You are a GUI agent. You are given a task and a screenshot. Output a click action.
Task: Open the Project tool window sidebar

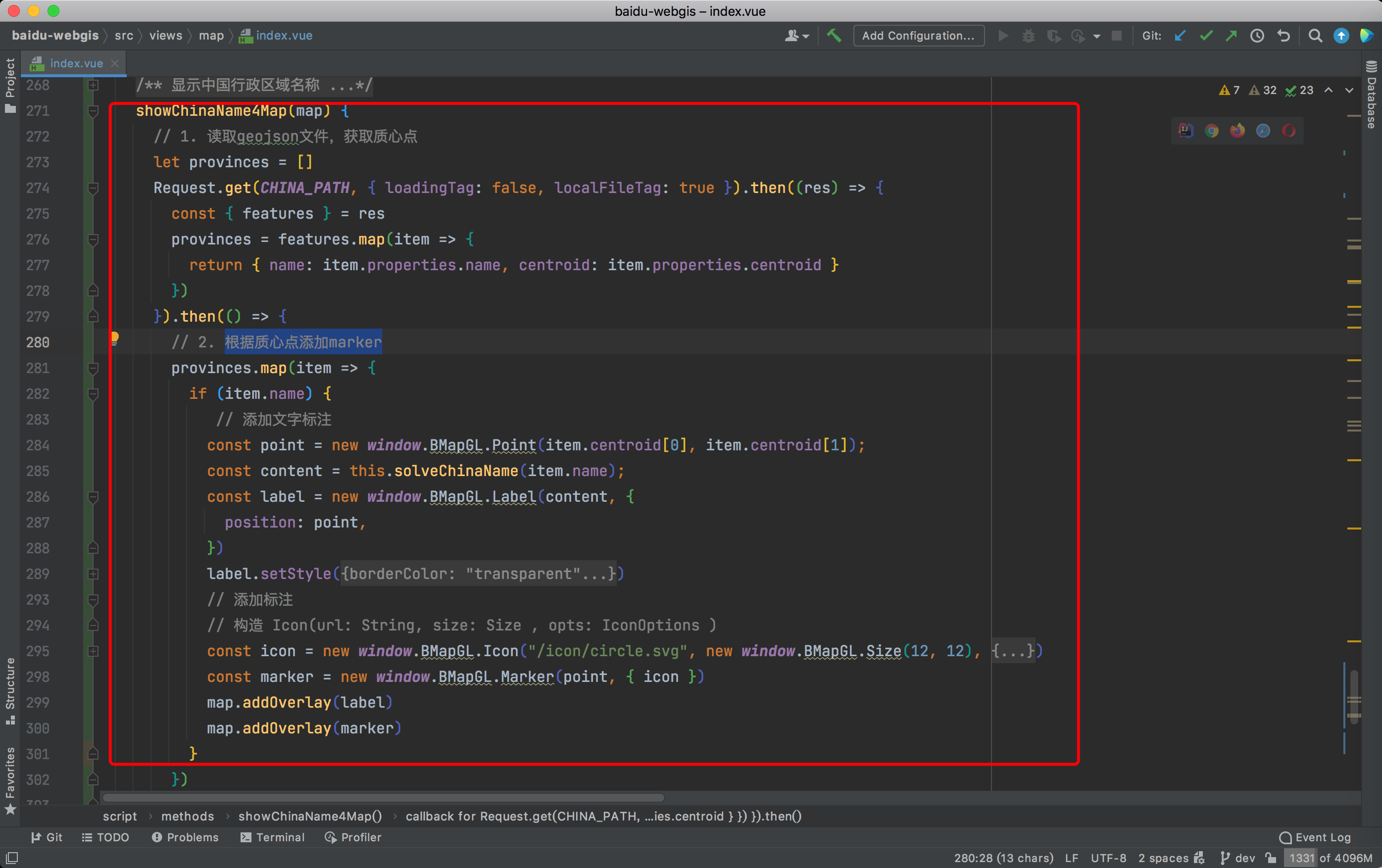click(10, 86)
